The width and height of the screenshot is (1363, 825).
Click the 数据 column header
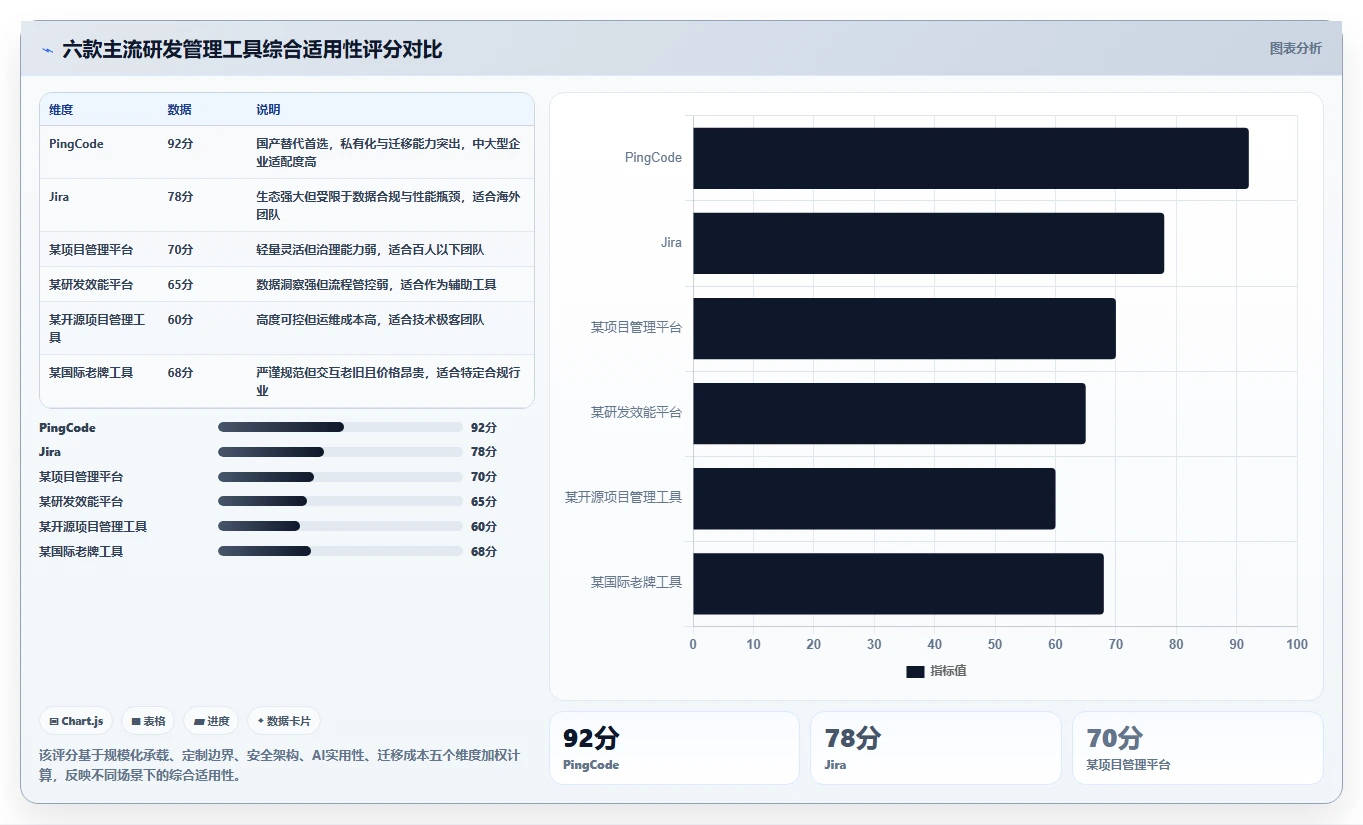[x=180, y=110]
